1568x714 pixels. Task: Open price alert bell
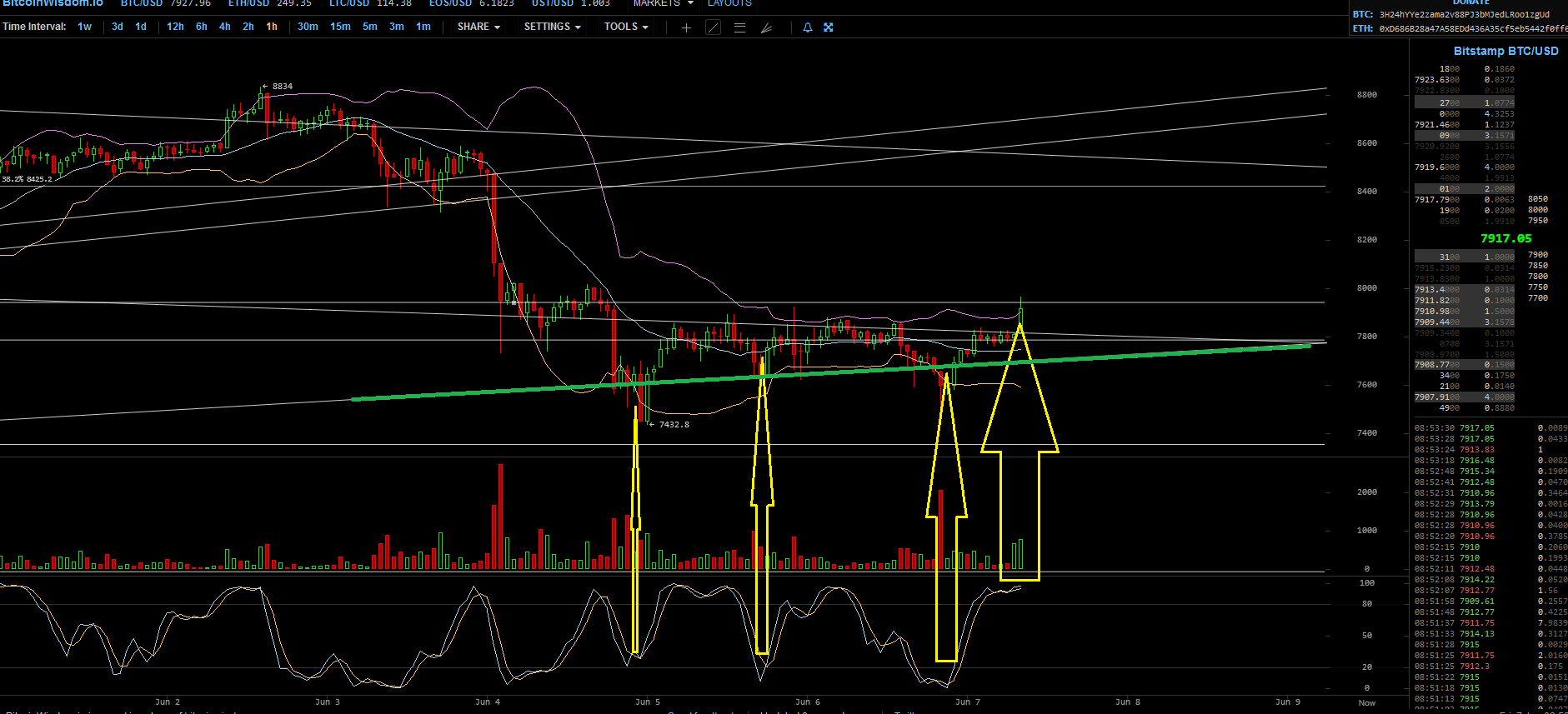[x=807, y=27]
